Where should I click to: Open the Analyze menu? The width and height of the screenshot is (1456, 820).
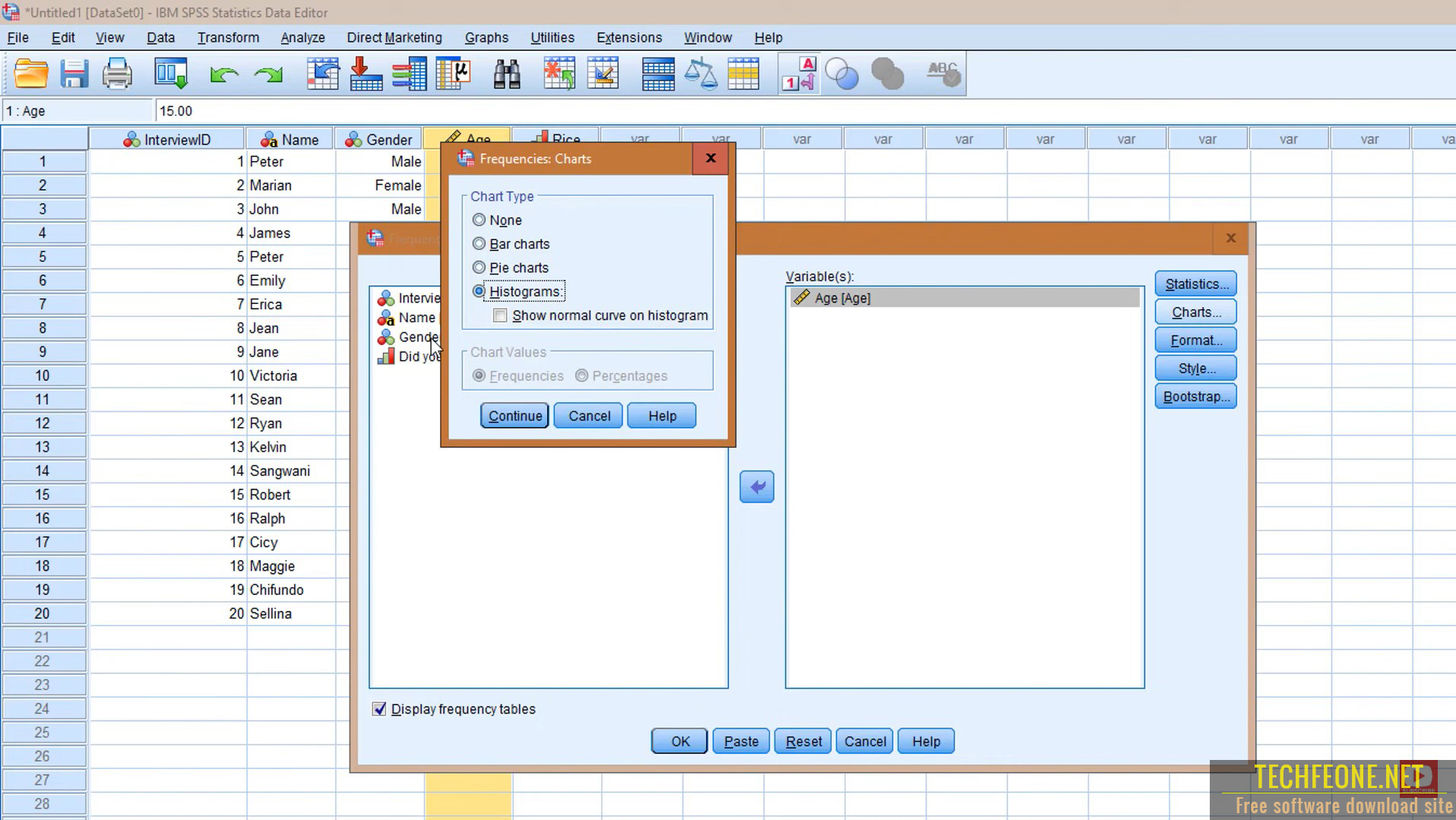pyautogui.click(x=302, y=37)
